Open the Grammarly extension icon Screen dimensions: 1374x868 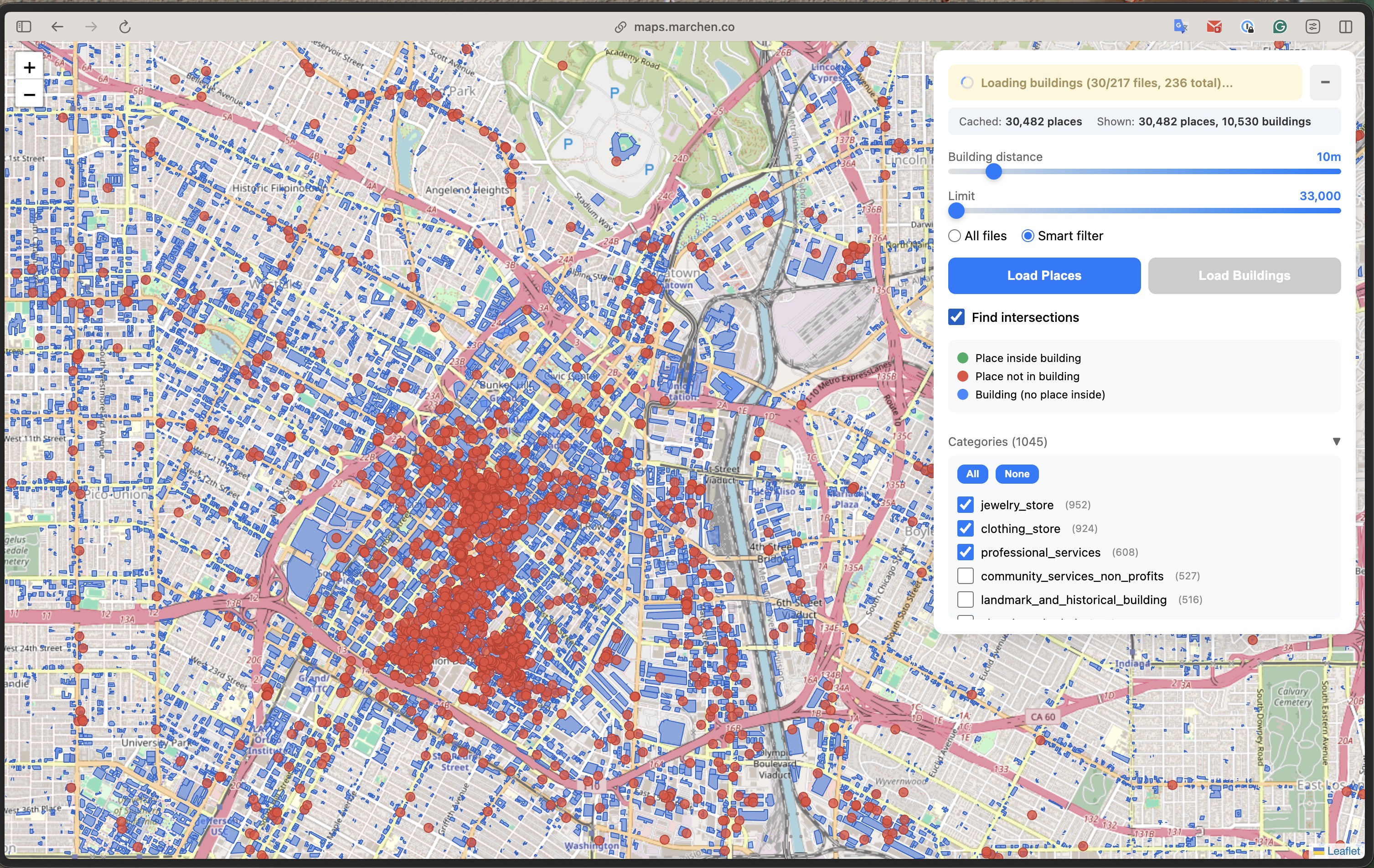click(1280, 27)
